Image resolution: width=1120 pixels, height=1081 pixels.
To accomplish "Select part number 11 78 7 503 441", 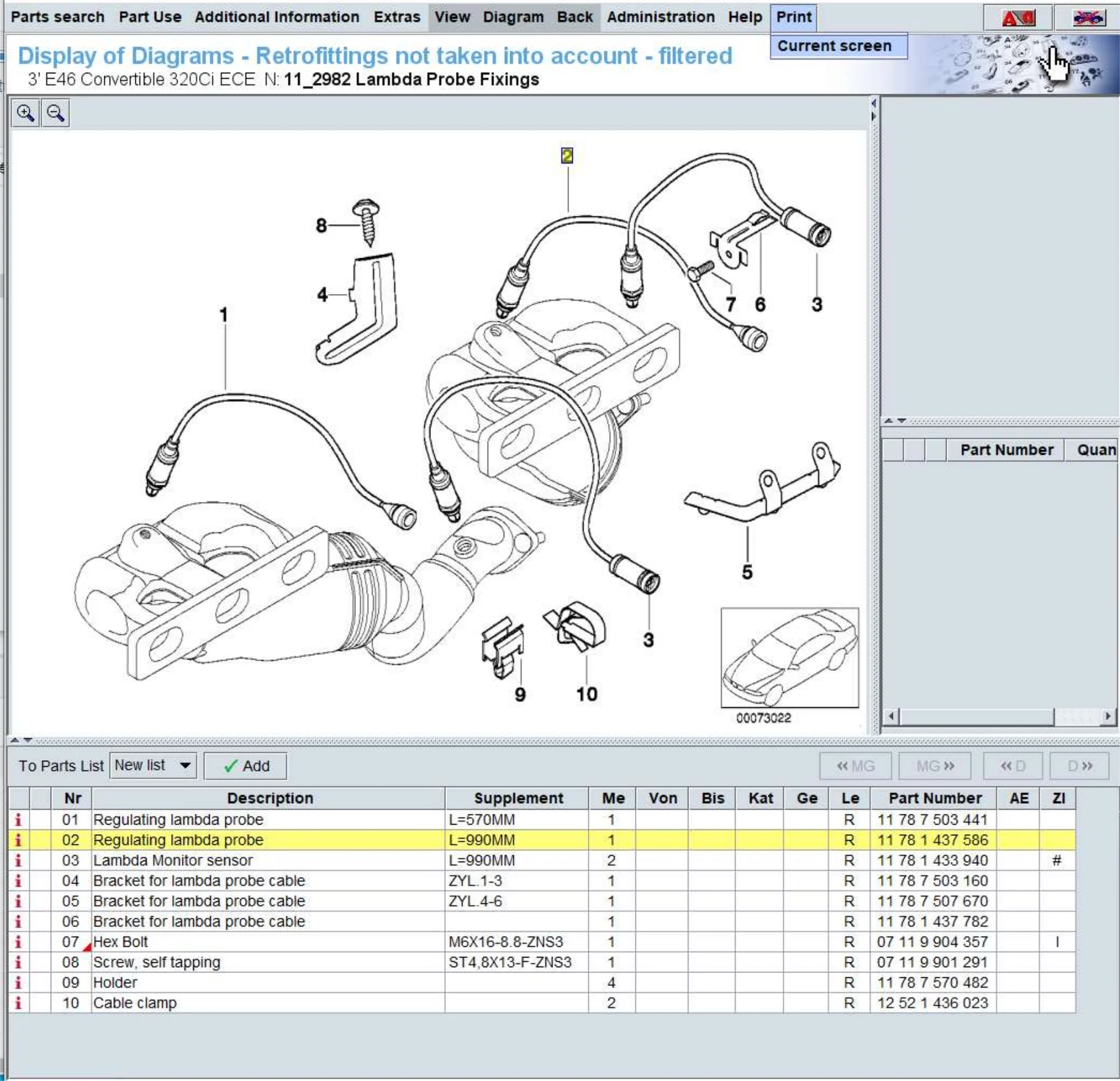I will pos(933,820).
